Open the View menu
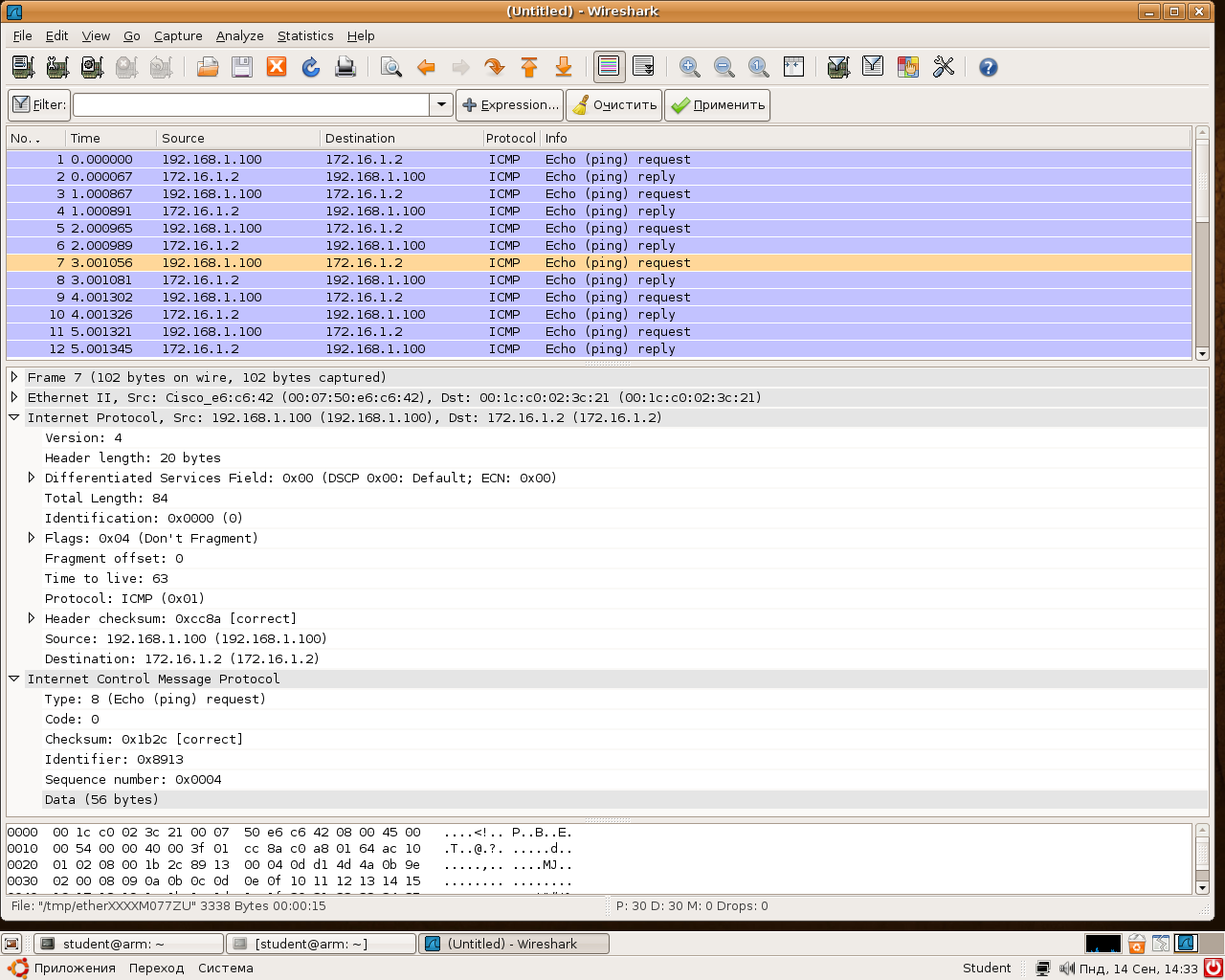The width and height of the screenshot is (1225, 980). coord(96,35)
